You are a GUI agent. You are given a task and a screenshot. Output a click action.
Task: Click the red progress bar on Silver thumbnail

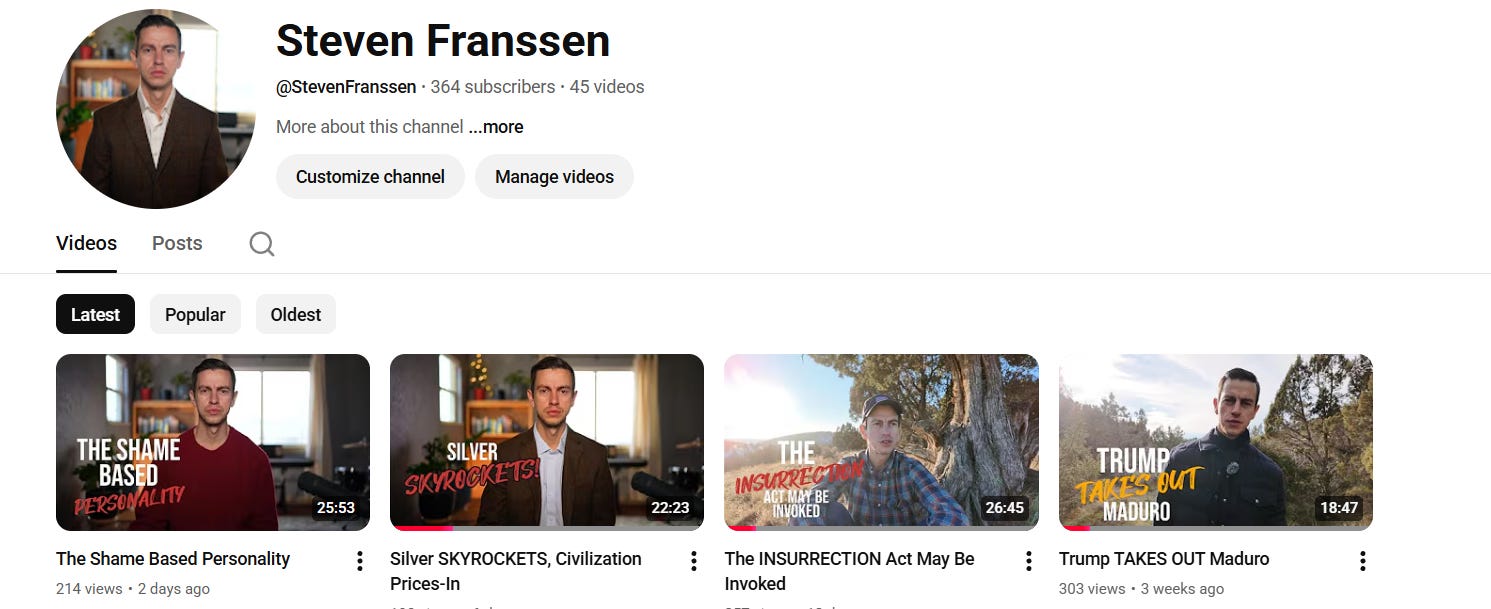(x=423, y=528)
